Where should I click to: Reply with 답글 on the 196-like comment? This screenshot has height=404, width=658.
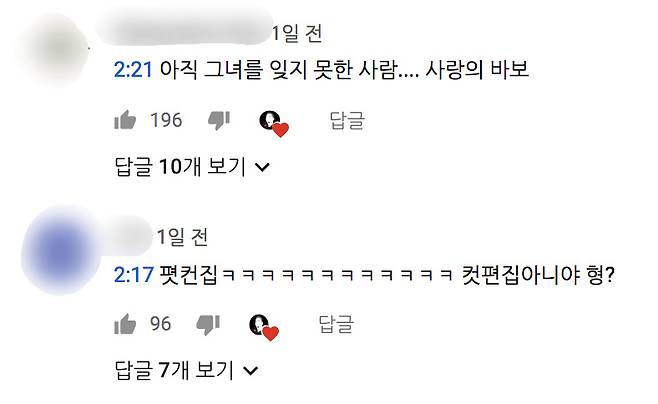tap(347, 120)
